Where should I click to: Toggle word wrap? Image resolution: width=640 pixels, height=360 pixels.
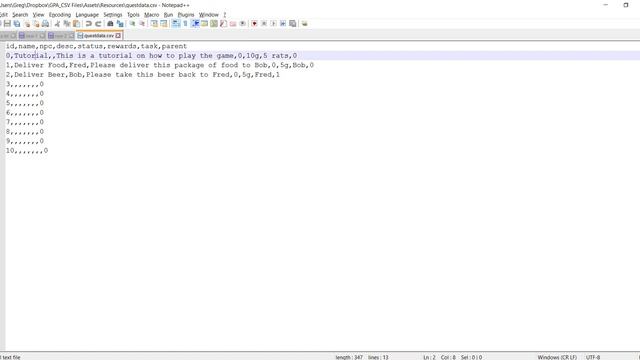tap(176, 24)
